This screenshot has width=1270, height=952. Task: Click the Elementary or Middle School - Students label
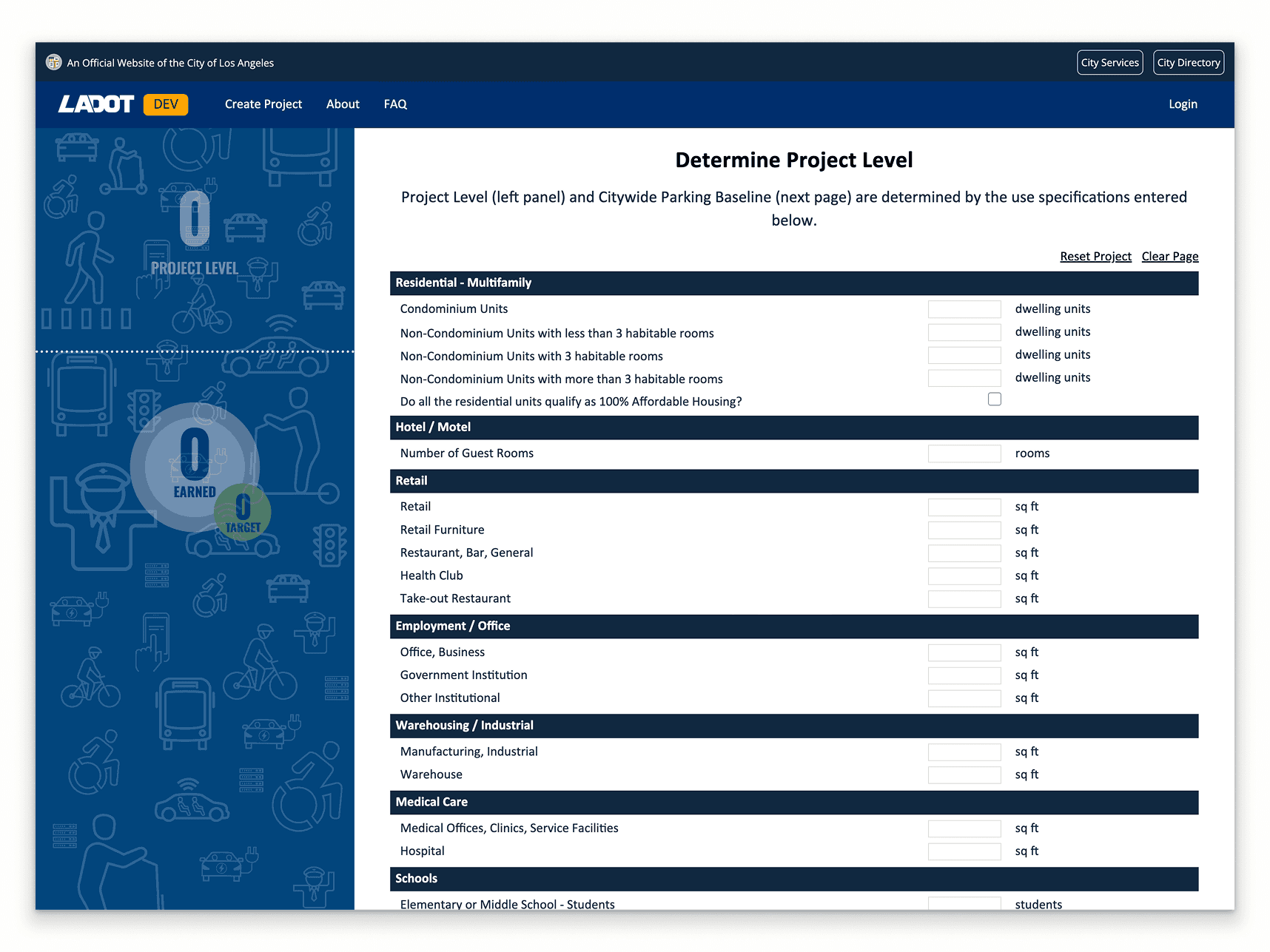click(508, 904)
